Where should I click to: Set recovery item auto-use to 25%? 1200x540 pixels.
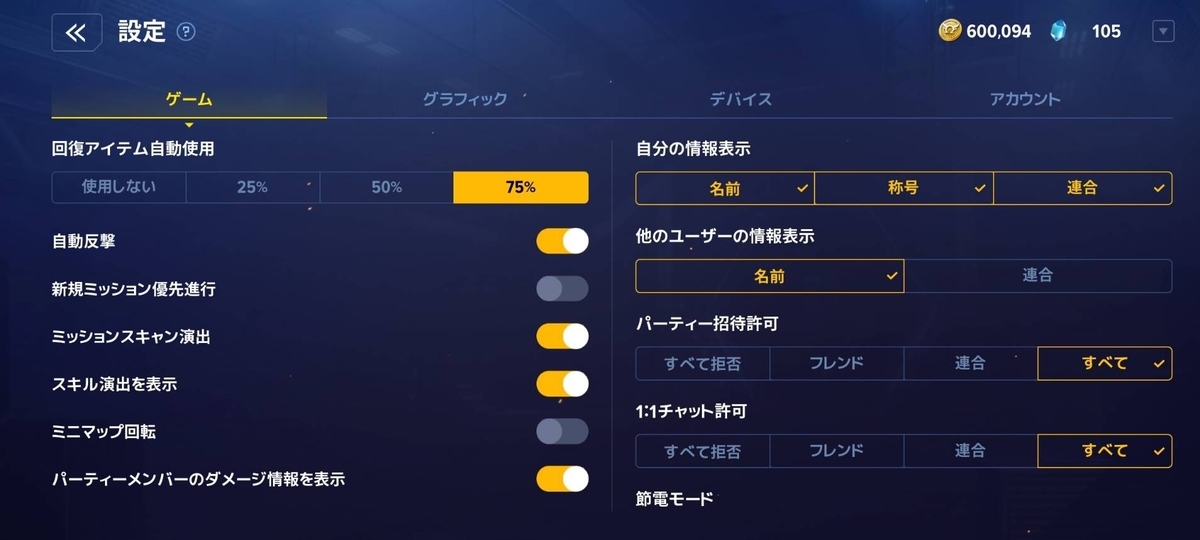coord(252,187)
